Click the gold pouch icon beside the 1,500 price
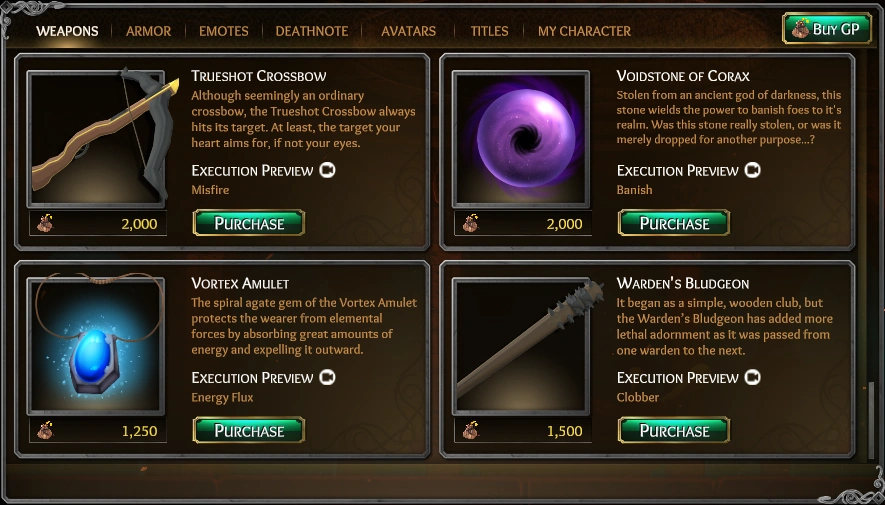Image resolution: width=885 pixels, height=505 pixels. click(470, 431)
